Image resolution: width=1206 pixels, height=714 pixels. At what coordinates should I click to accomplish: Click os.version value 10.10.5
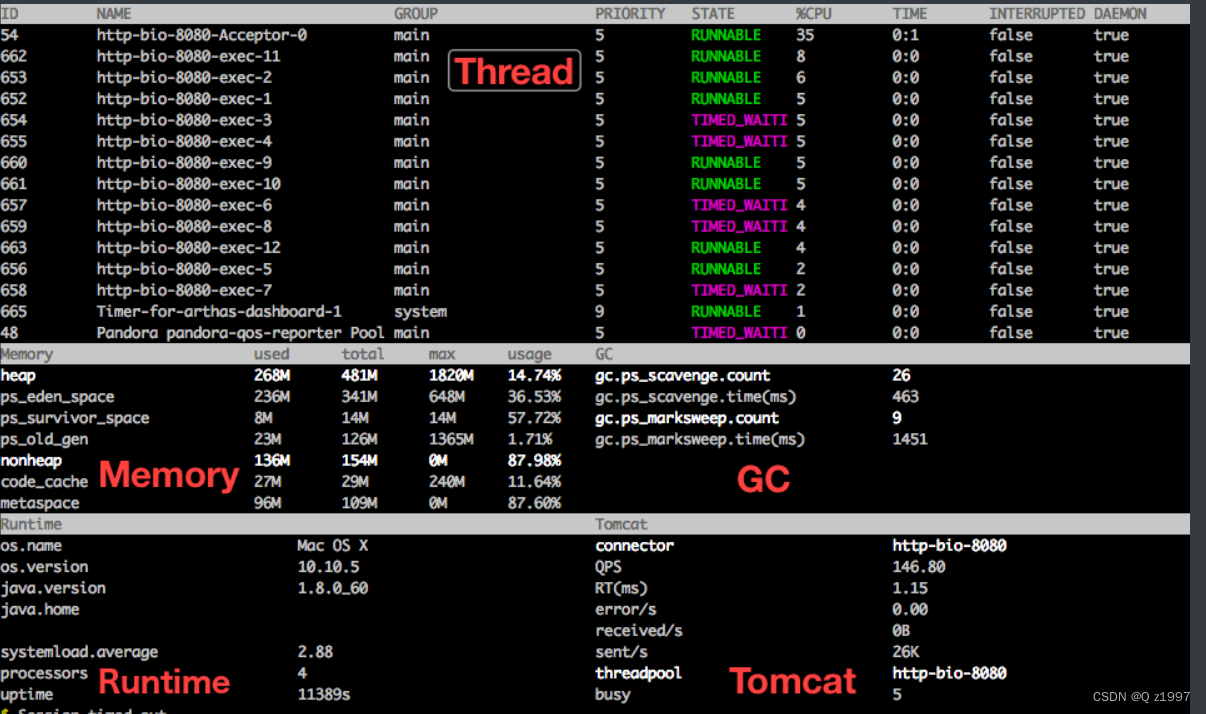click(328, 567)
